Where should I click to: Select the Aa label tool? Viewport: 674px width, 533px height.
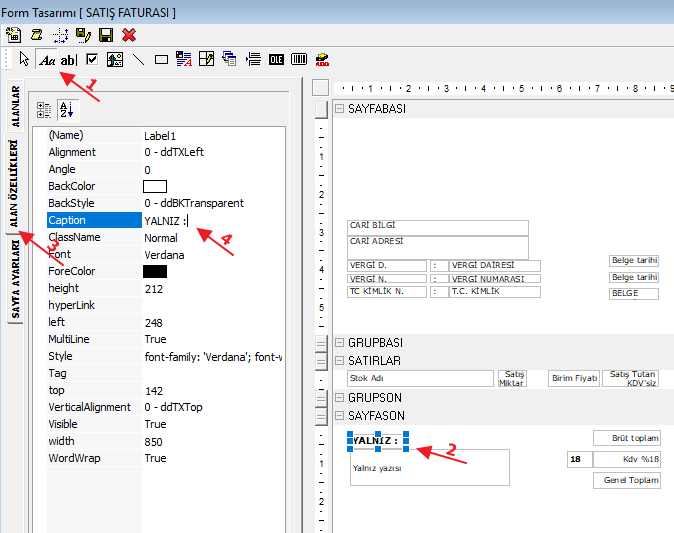coord(46,60)
